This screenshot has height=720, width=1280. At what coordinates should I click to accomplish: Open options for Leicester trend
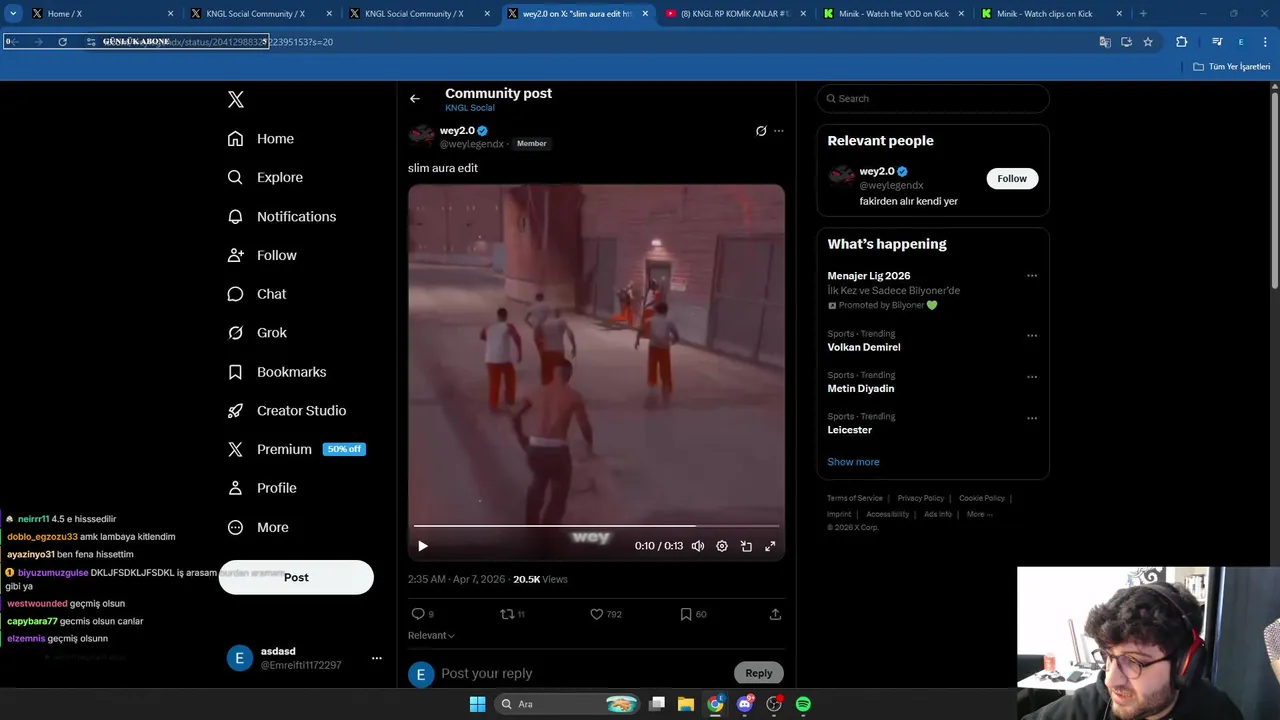1032,418
